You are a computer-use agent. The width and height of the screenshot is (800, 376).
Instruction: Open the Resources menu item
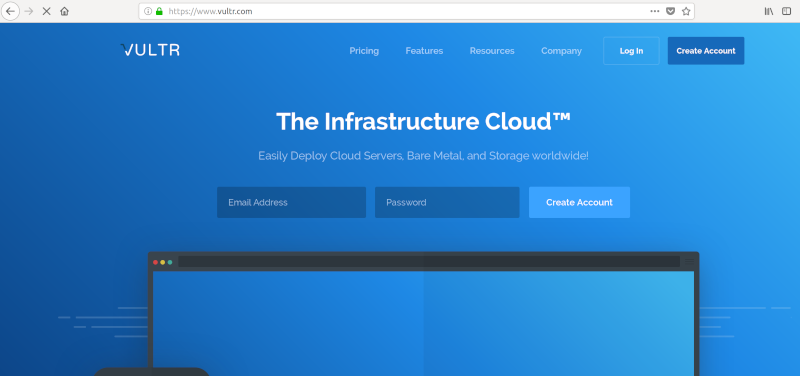492,51
